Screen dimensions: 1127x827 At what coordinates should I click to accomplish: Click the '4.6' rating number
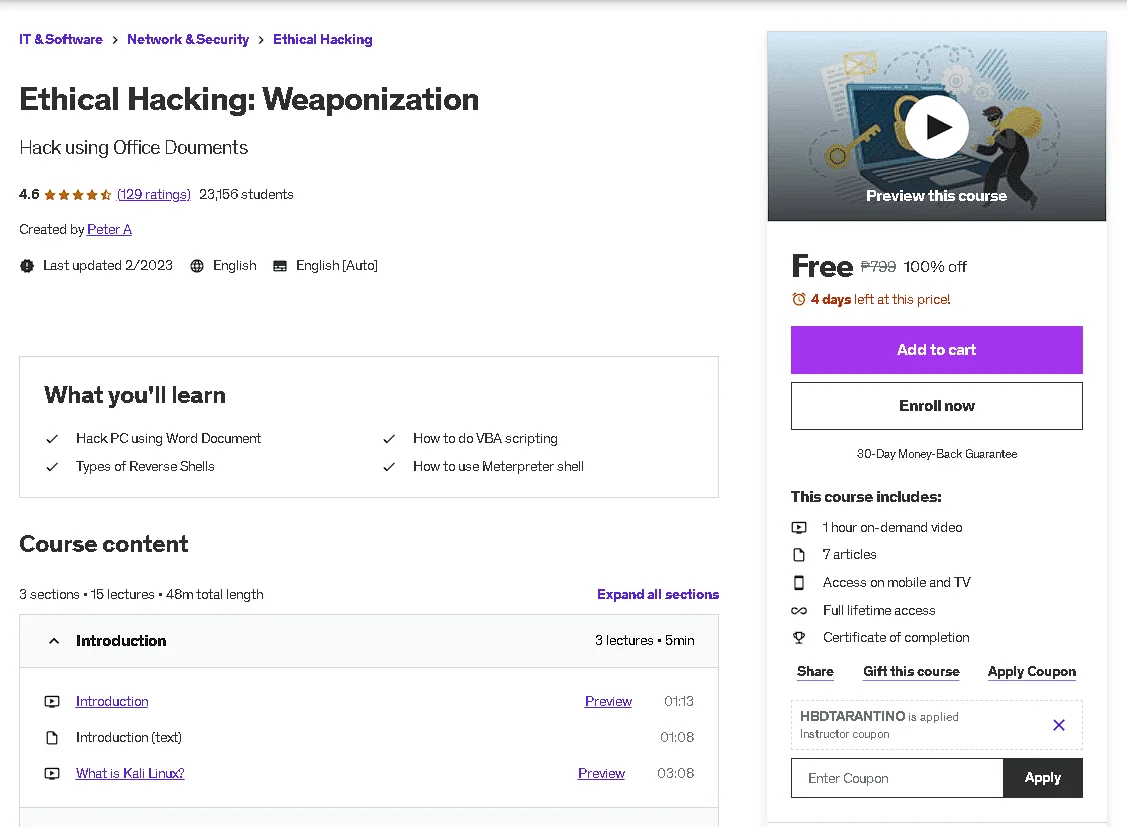(29, 195)
